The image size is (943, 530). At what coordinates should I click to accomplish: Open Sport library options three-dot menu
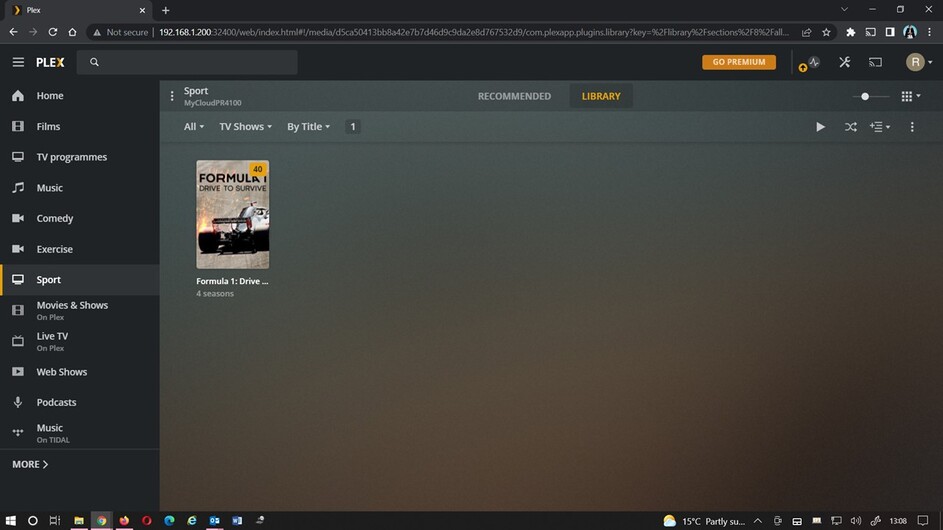coord(172,96)
